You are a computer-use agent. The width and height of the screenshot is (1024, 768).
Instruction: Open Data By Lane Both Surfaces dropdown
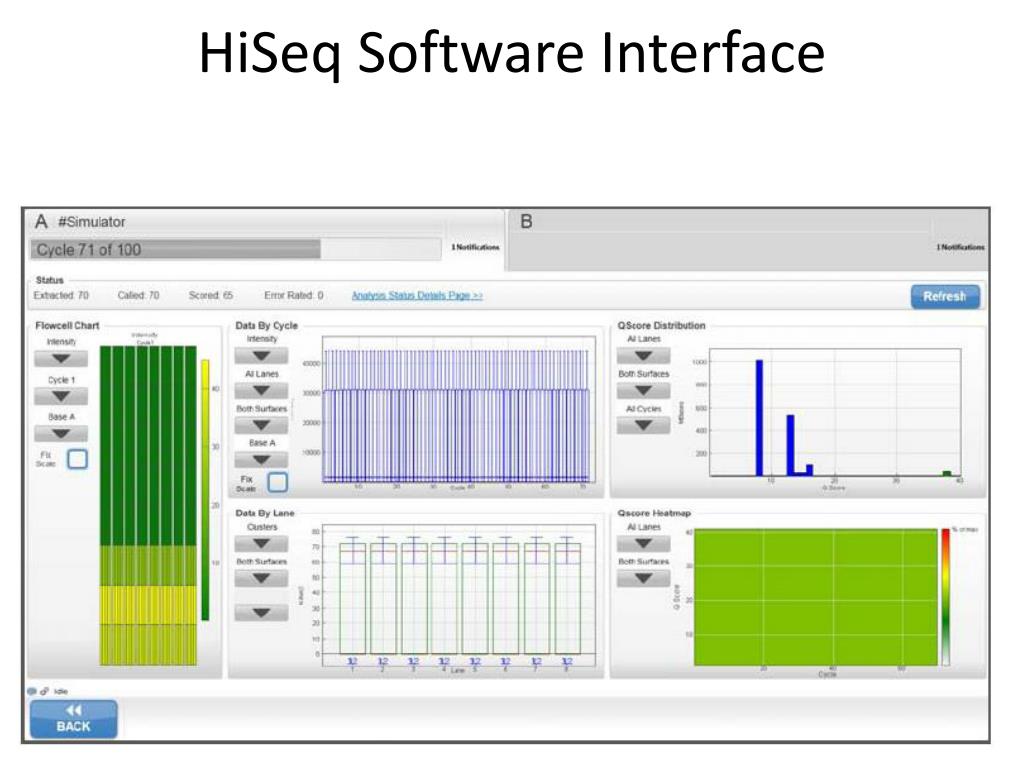point(261,578)
